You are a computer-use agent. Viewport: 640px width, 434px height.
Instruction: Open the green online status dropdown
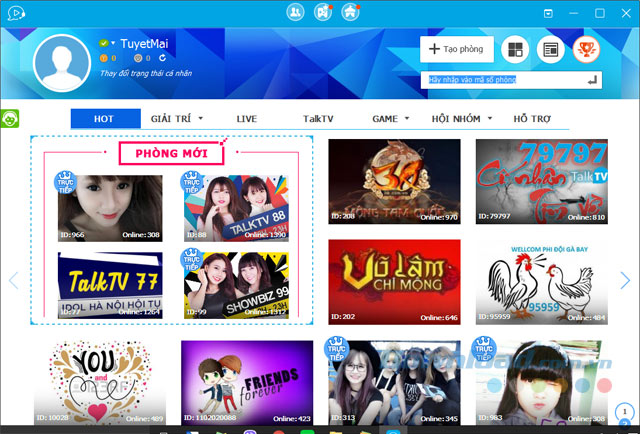pos(107,43)
